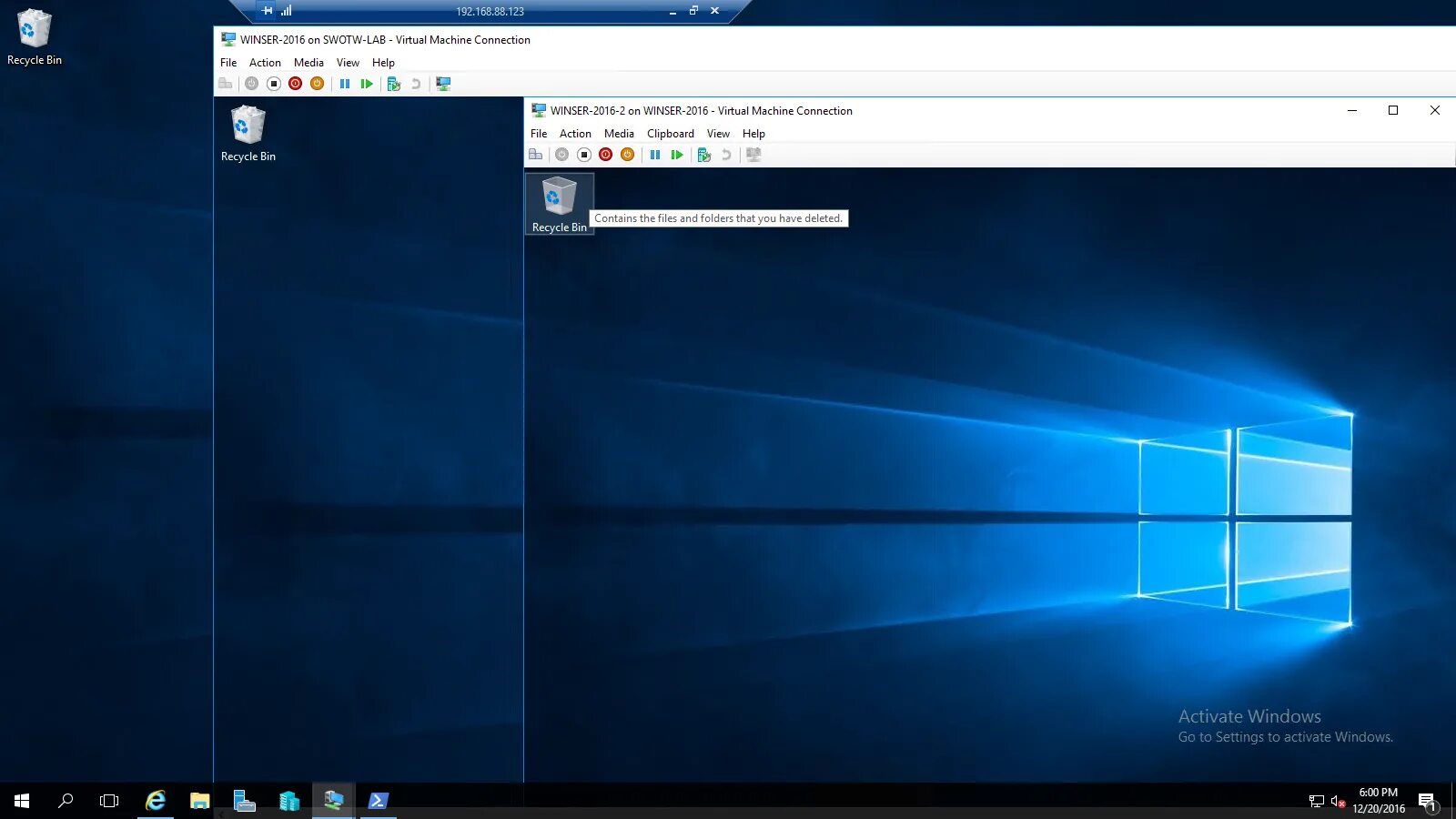Select the host desktop Recycle Bin
Screen dimensions: 1456x819
[35, 37]
